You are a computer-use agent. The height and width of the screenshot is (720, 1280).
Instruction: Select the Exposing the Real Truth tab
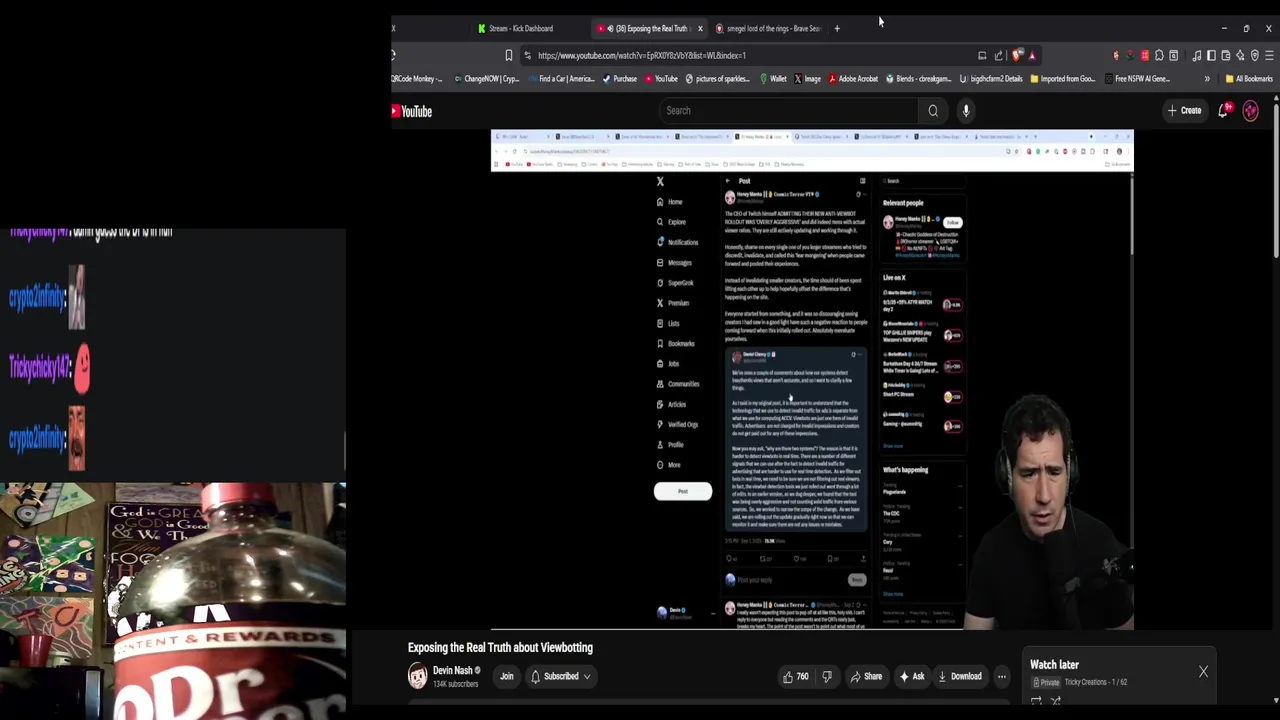pyautogui.click(x=648, y=28)
